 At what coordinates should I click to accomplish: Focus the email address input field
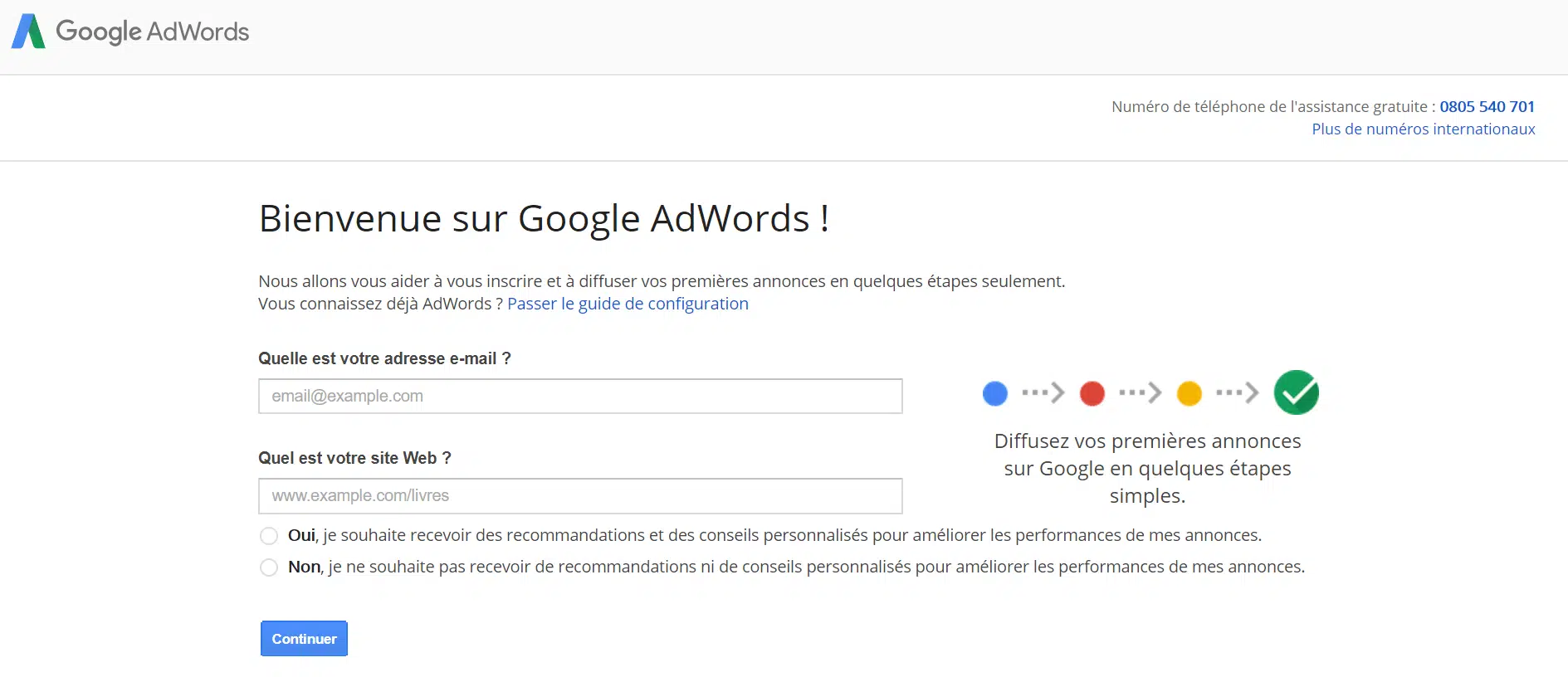pyautogui.click(x=580, y=397)
